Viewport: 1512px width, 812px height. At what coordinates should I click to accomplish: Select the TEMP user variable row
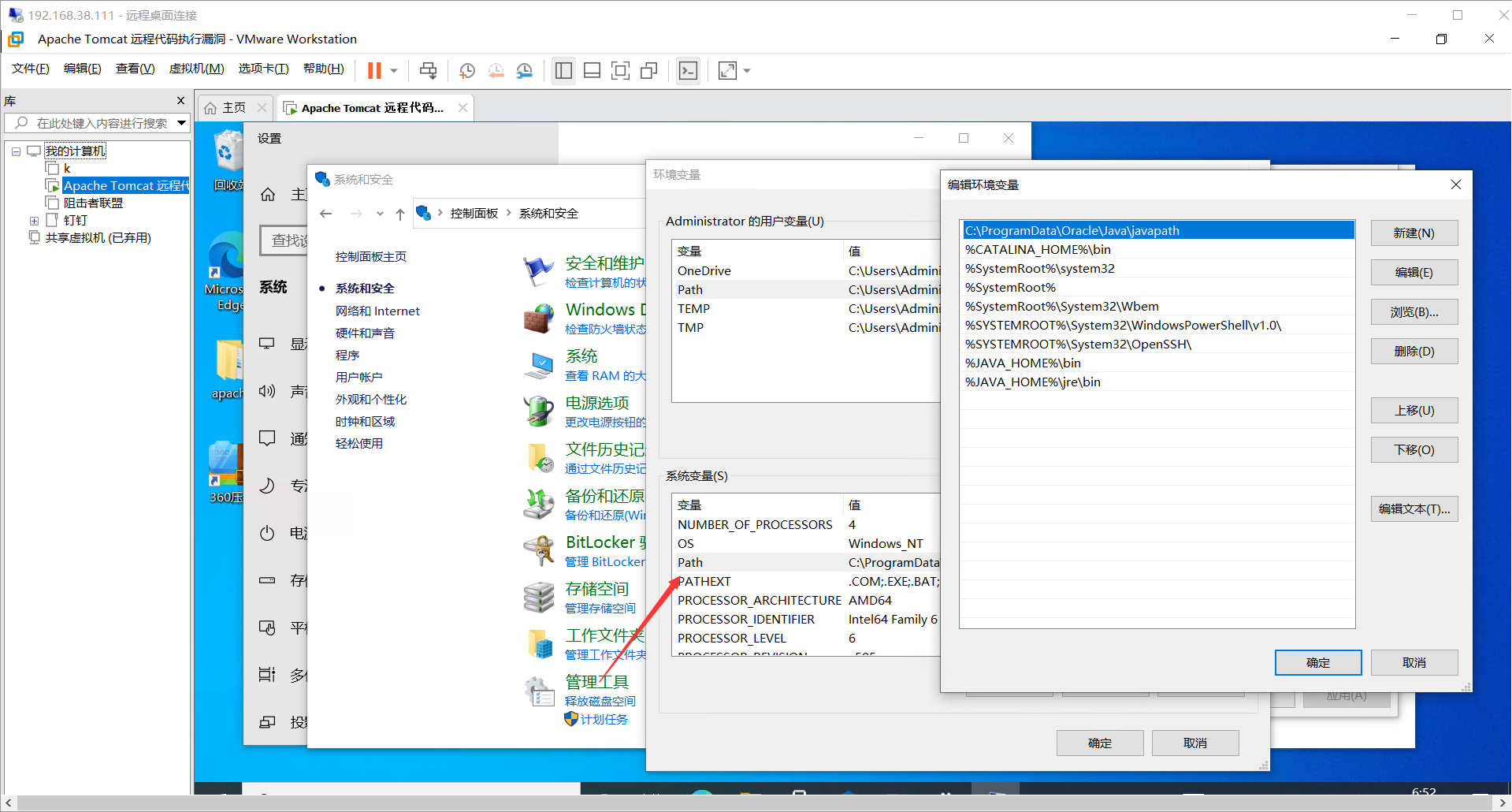click(807, 309)
